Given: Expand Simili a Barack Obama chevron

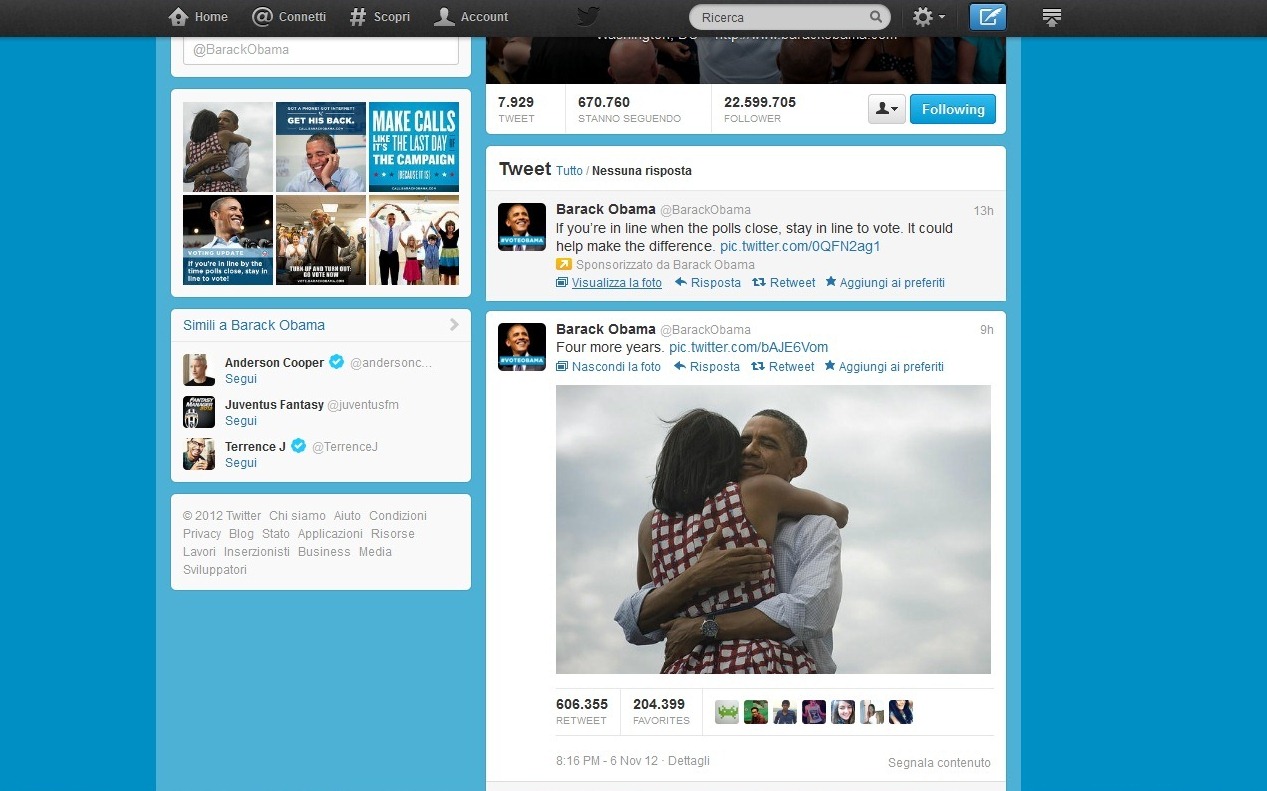Looking at the screenshot, I should coord(454,325).
